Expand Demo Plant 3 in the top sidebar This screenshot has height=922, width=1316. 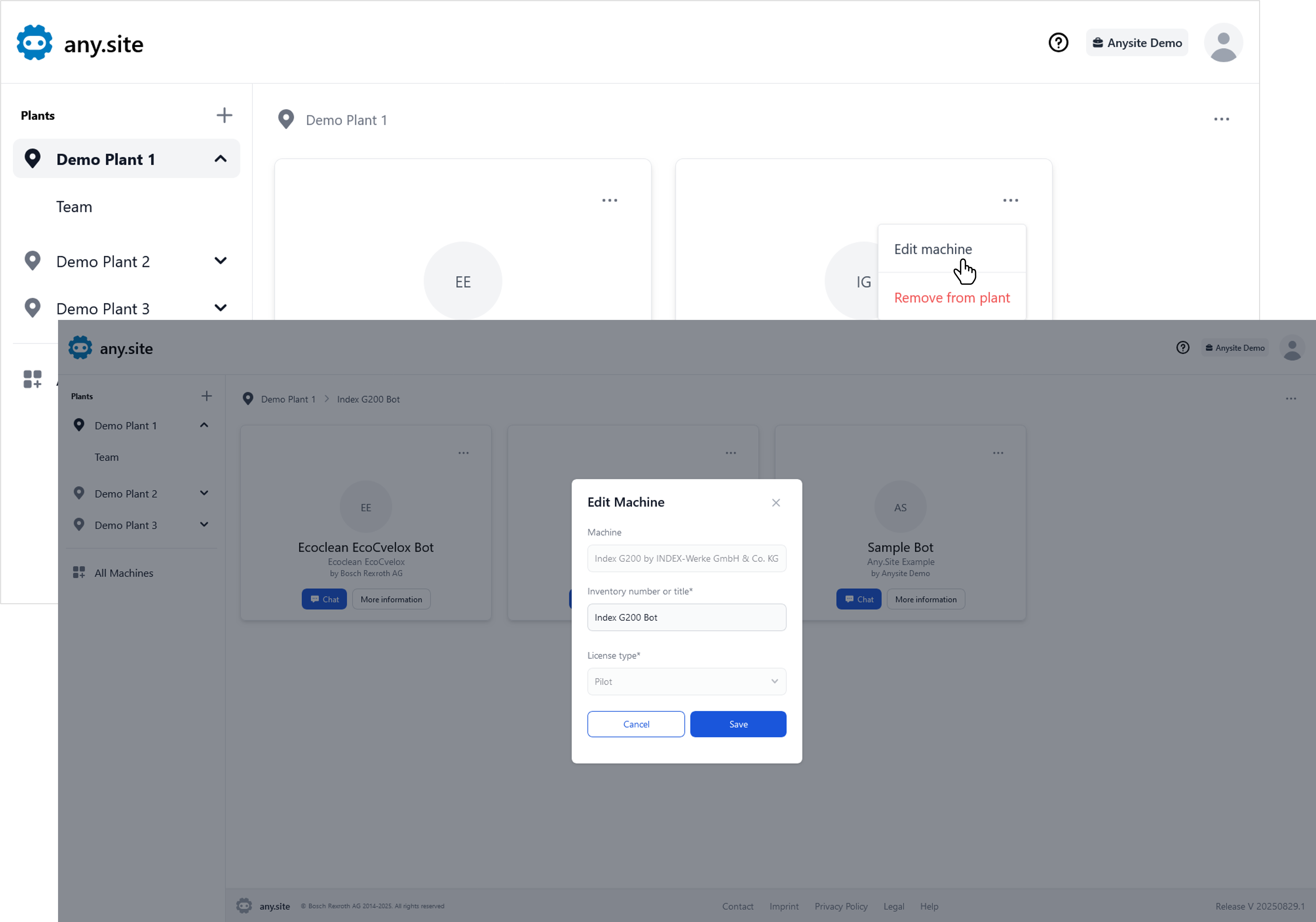pos(220,308)
